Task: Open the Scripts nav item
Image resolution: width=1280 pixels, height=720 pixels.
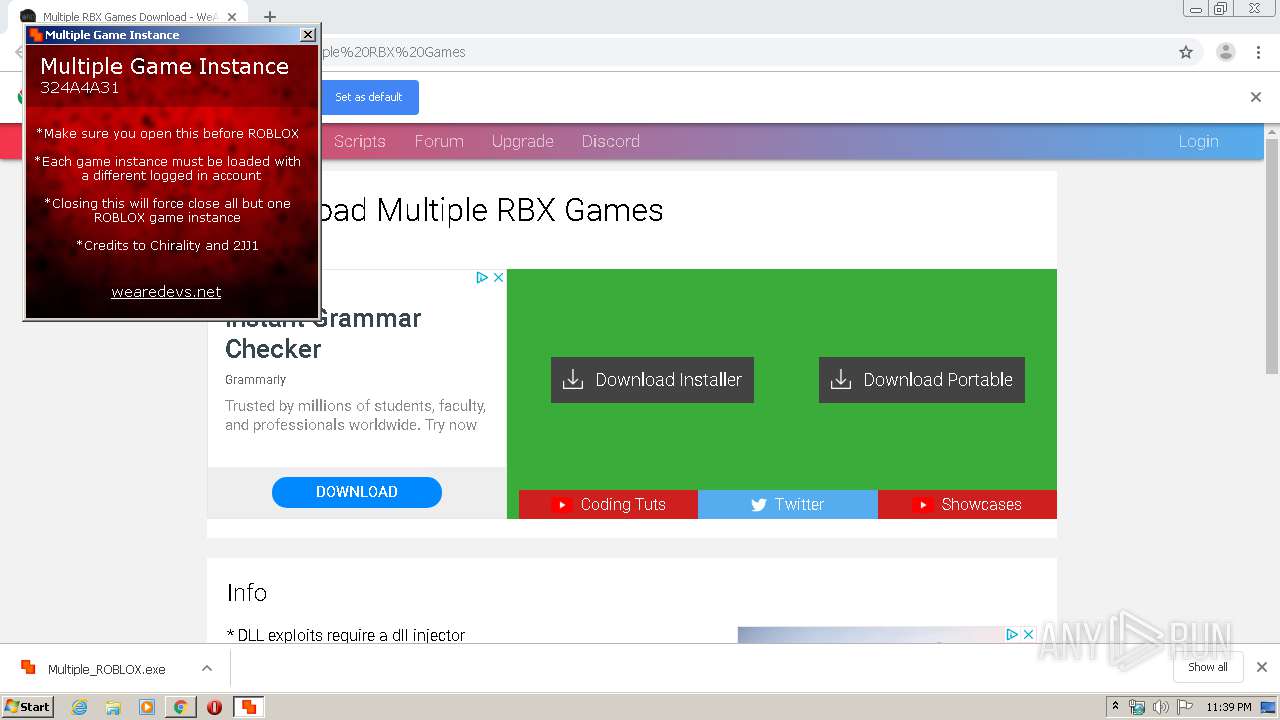Action: pos(360,141)
